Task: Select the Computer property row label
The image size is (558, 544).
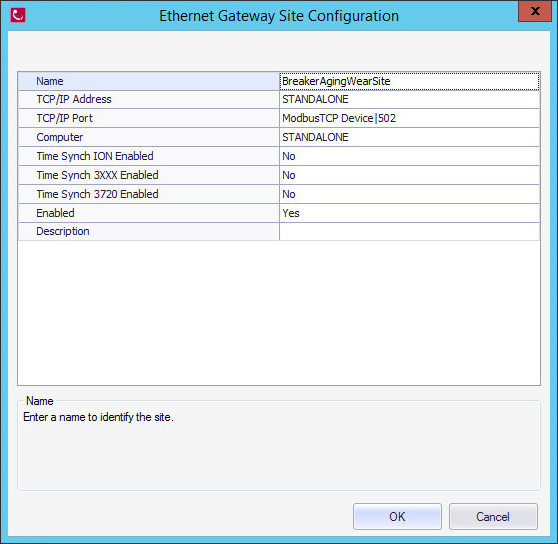Action: (x=149, y=137)
